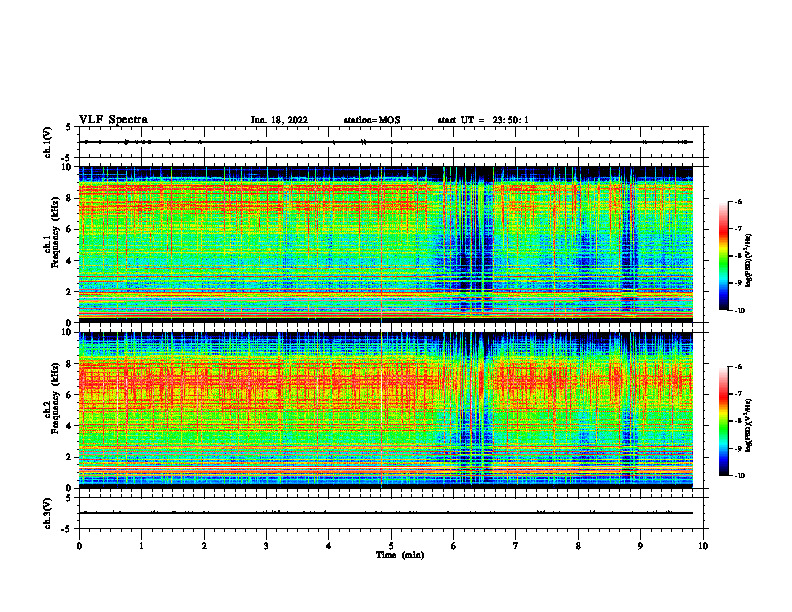Click the '4' kHz tick on ch.2 axis
Screen dimensions: 792x612
click(71, 426)
